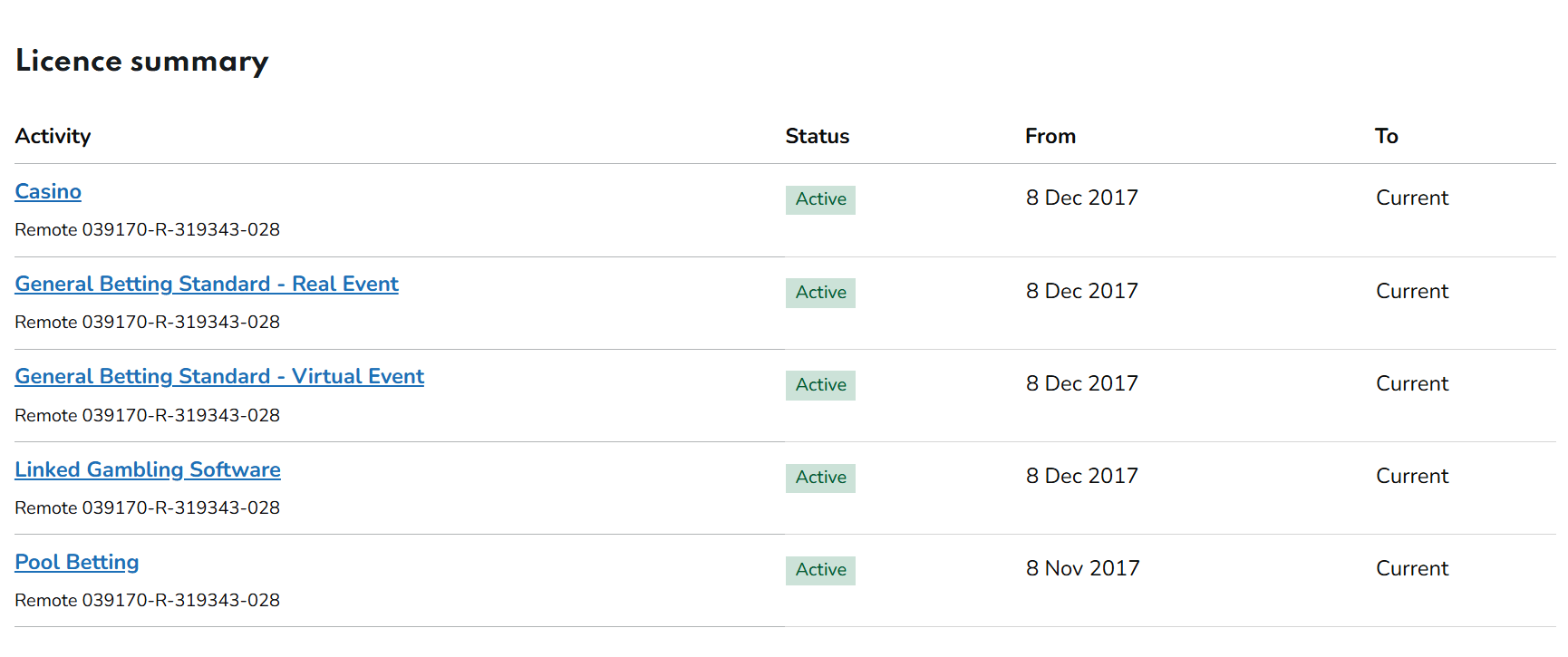Click Current in the Pool Betting row
1568x657 pixels.
point(1412,569)
